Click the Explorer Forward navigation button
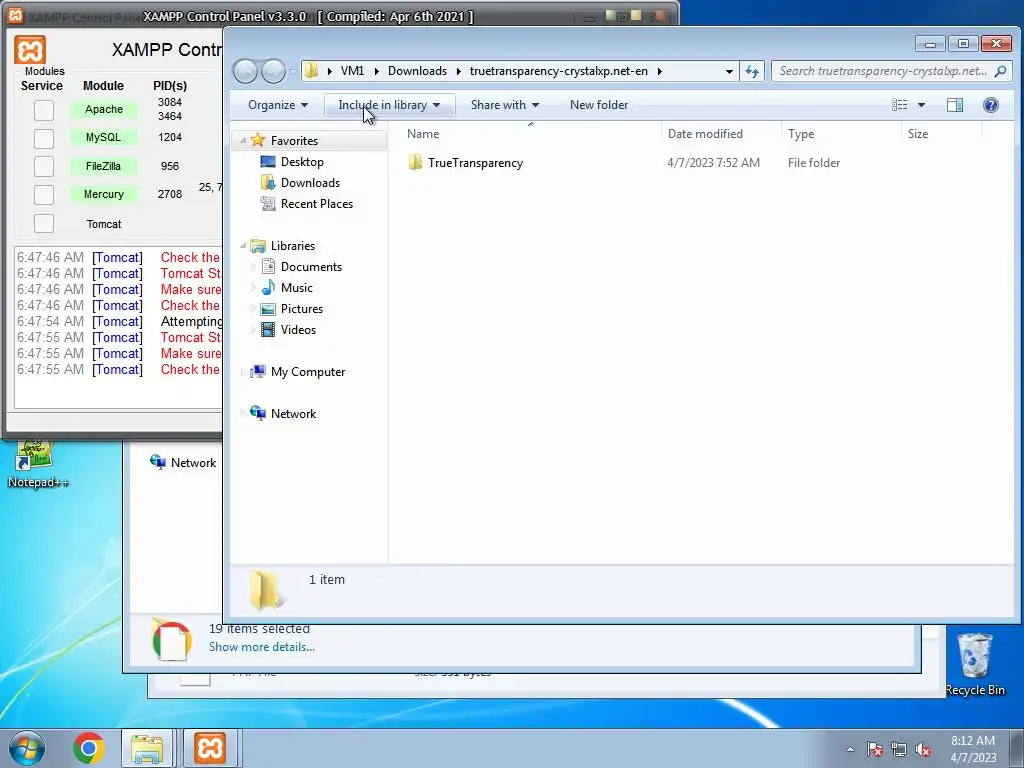The height and width of the screenshot is (768, 1024). pyautogui.click(x=274, y=71)
